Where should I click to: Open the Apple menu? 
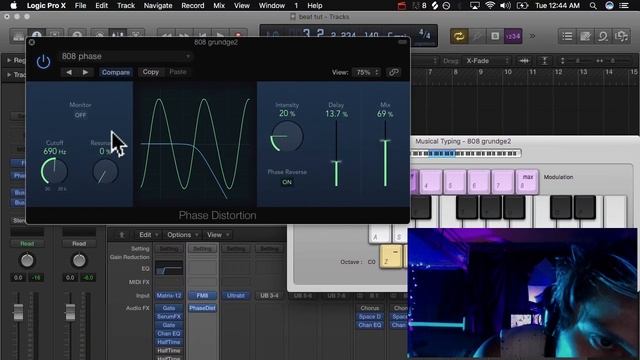[x=13, y=5]
